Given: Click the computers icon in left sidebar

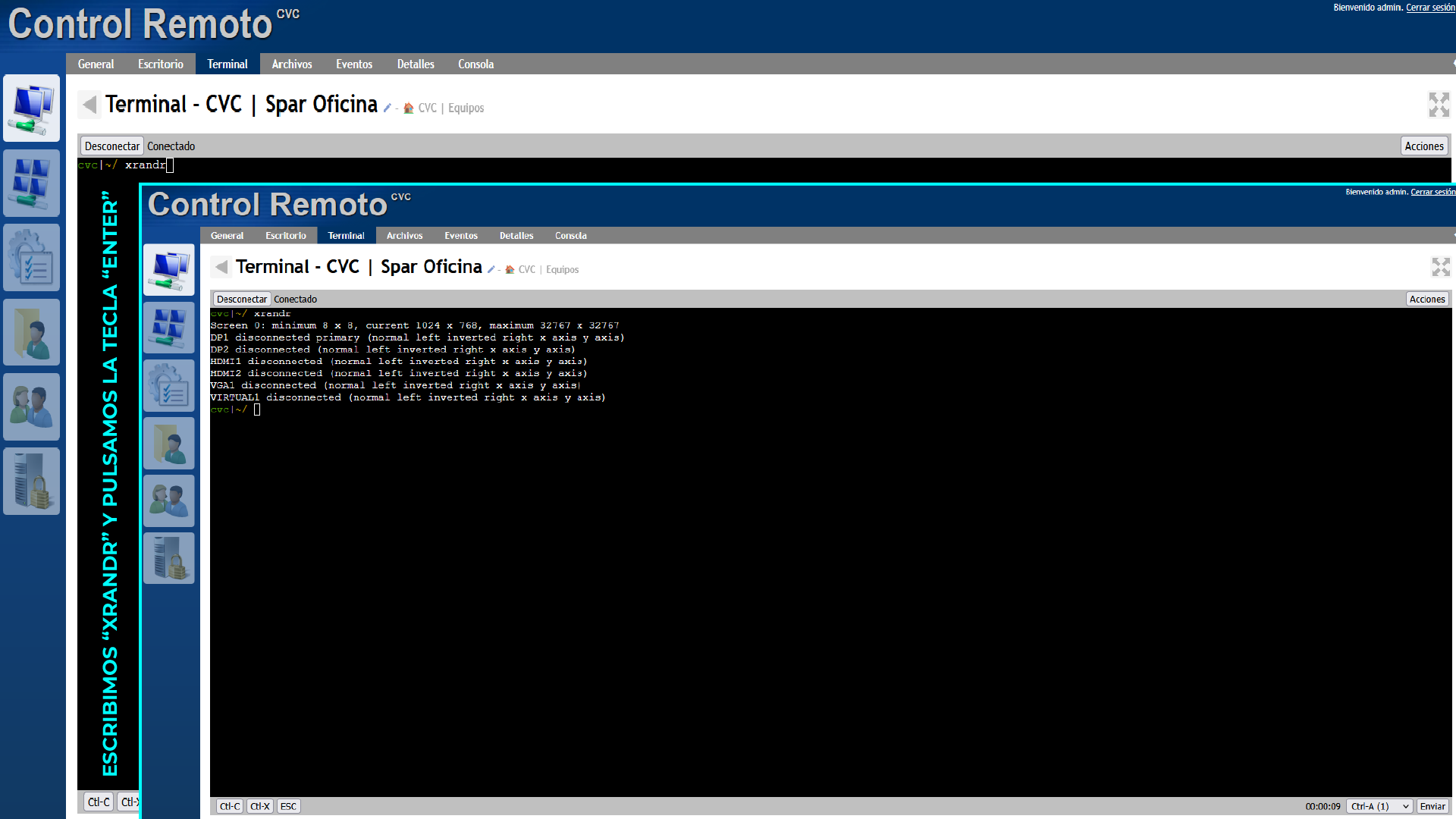Looking at the screenshot, I should tap(31, 108).
